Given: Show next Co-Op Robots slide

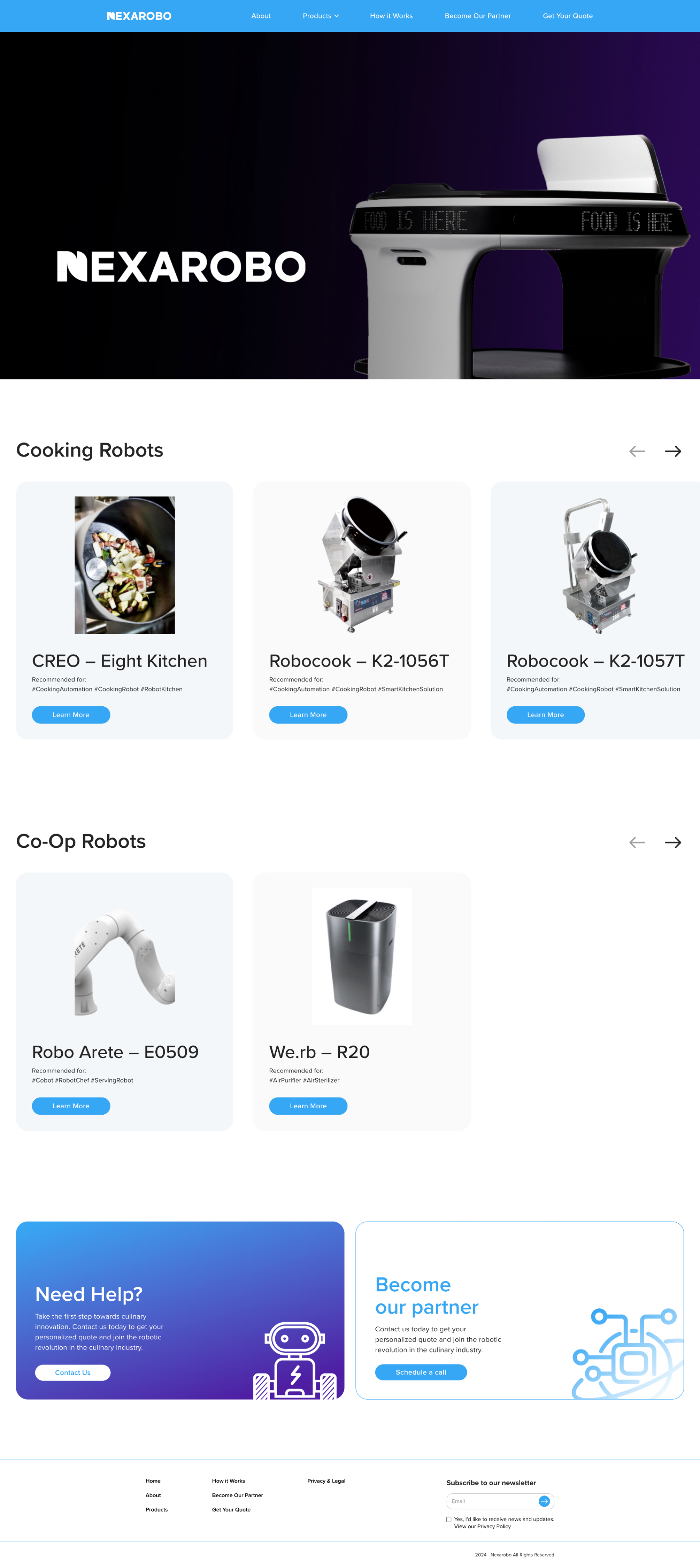Looking at the screenshot, I should tap(673, 842).
